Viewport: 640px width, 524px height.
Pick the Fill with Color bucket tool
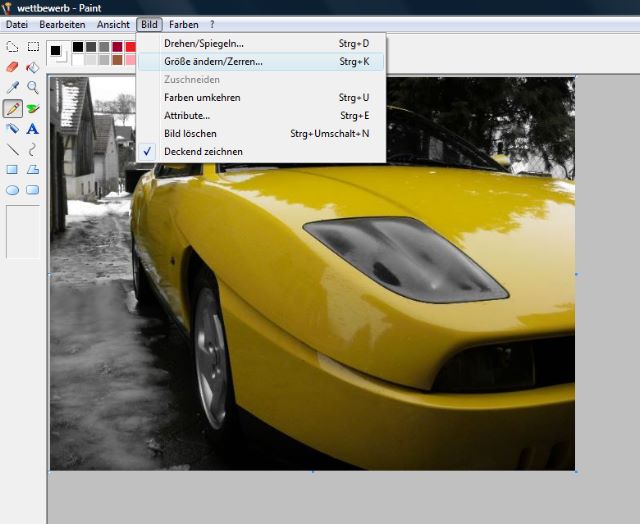pos(33,67)
